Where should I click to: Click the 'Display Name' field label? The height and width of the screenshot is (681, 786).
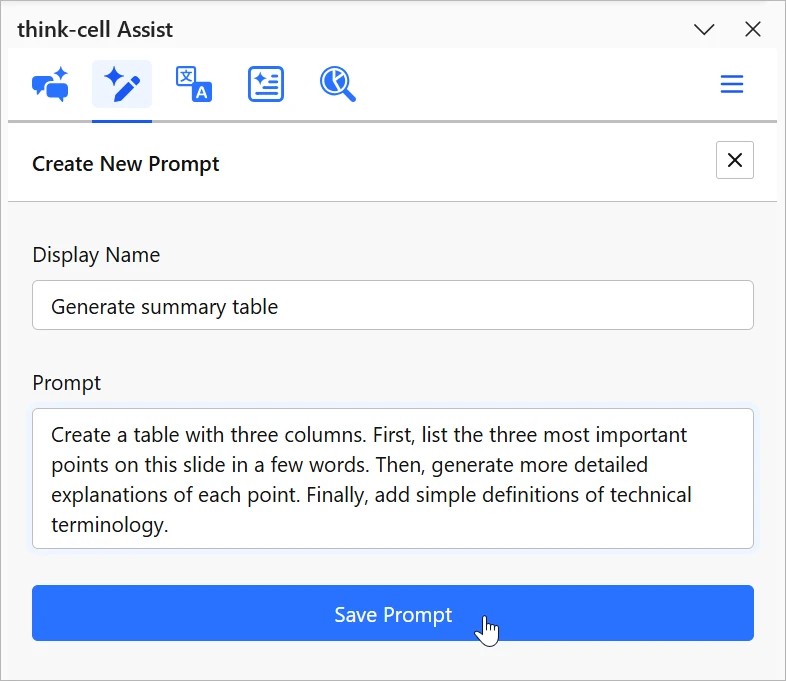[96, 255]
